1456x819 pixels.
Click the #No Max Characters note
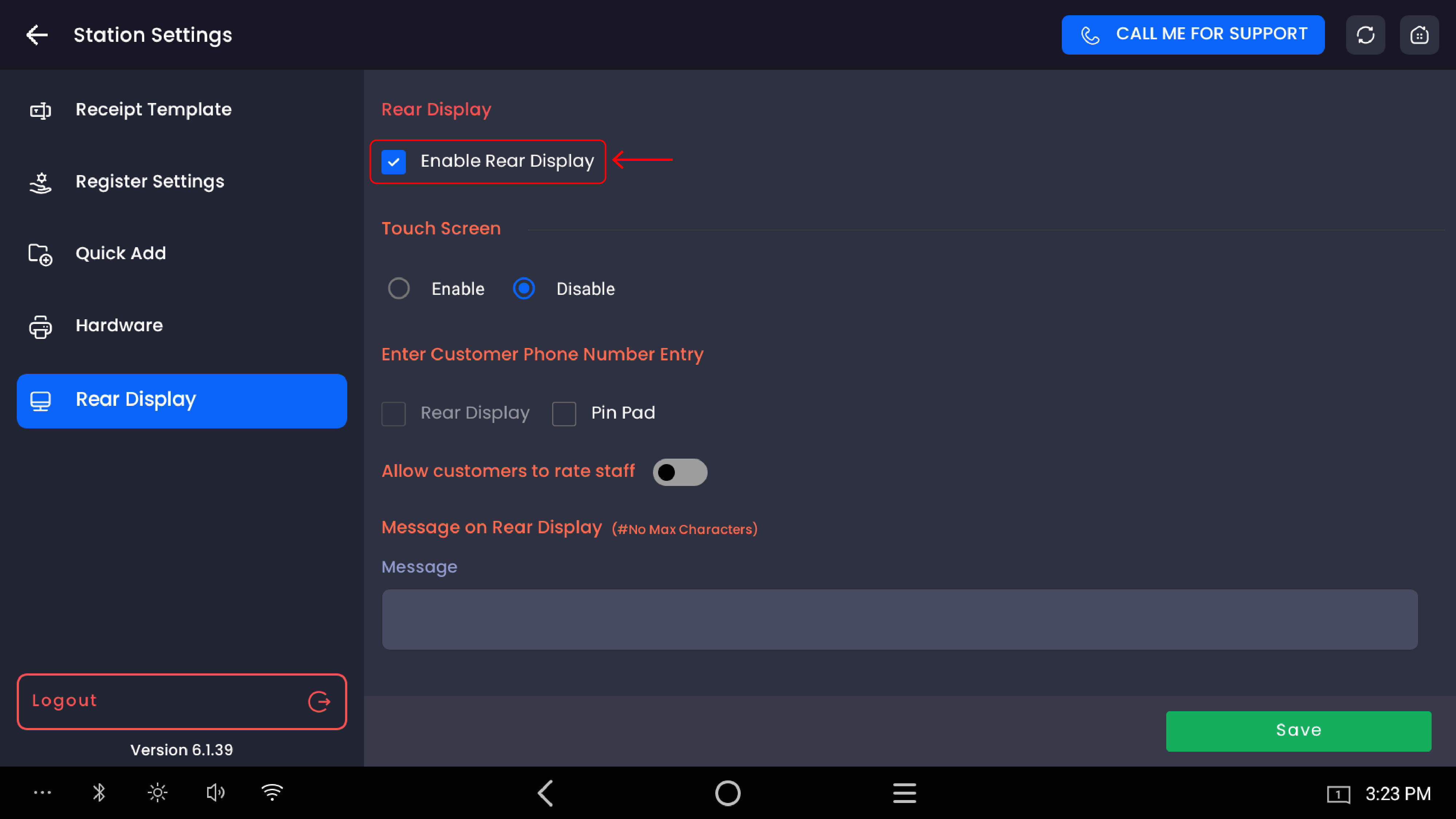pyautogui.click(x=684, y=530)
